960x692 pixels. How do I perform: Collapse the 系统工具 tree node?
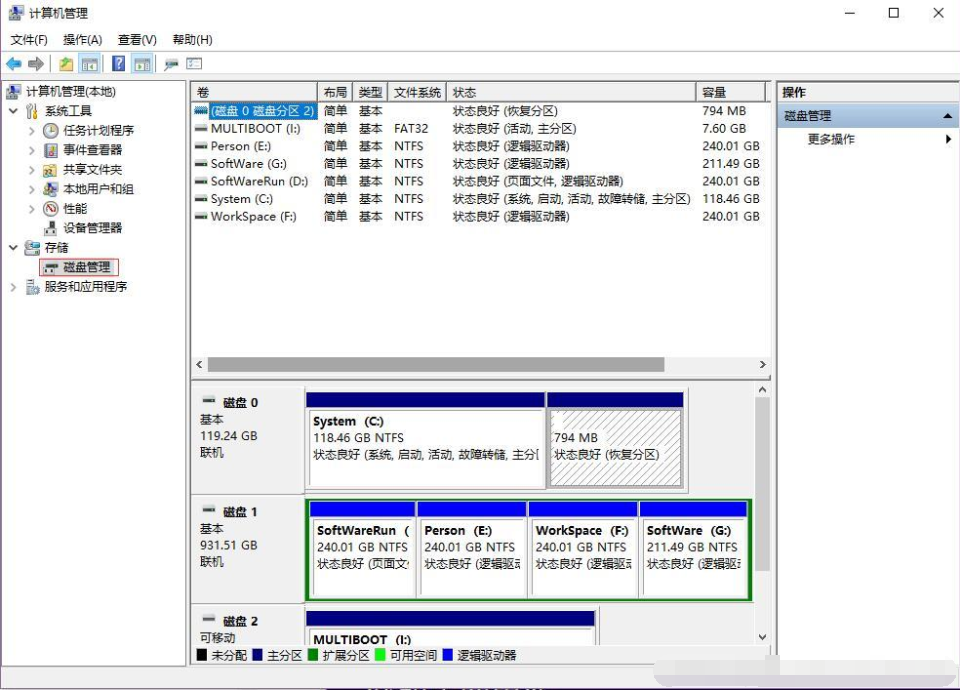pyautogui.click(x=14, y=111)
